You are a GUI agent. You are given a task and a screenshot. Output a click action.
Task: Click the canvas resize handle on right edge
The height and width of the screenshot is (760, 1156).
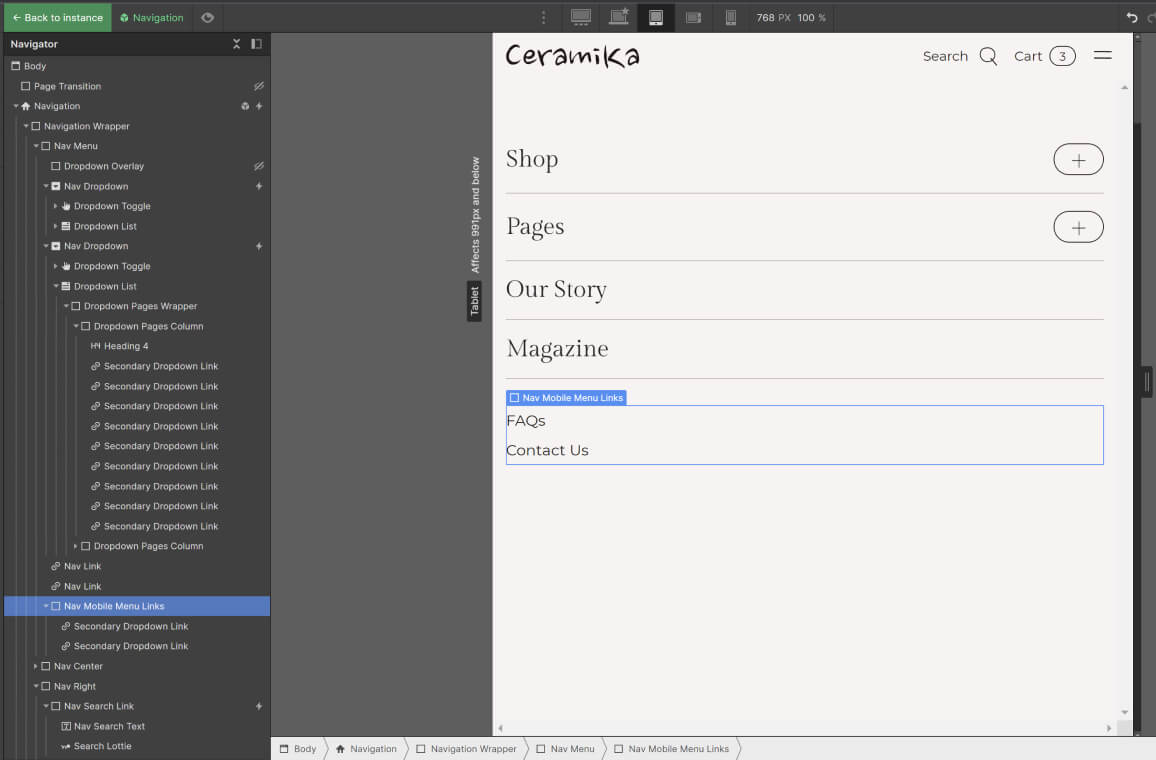tap(1146, 382)
